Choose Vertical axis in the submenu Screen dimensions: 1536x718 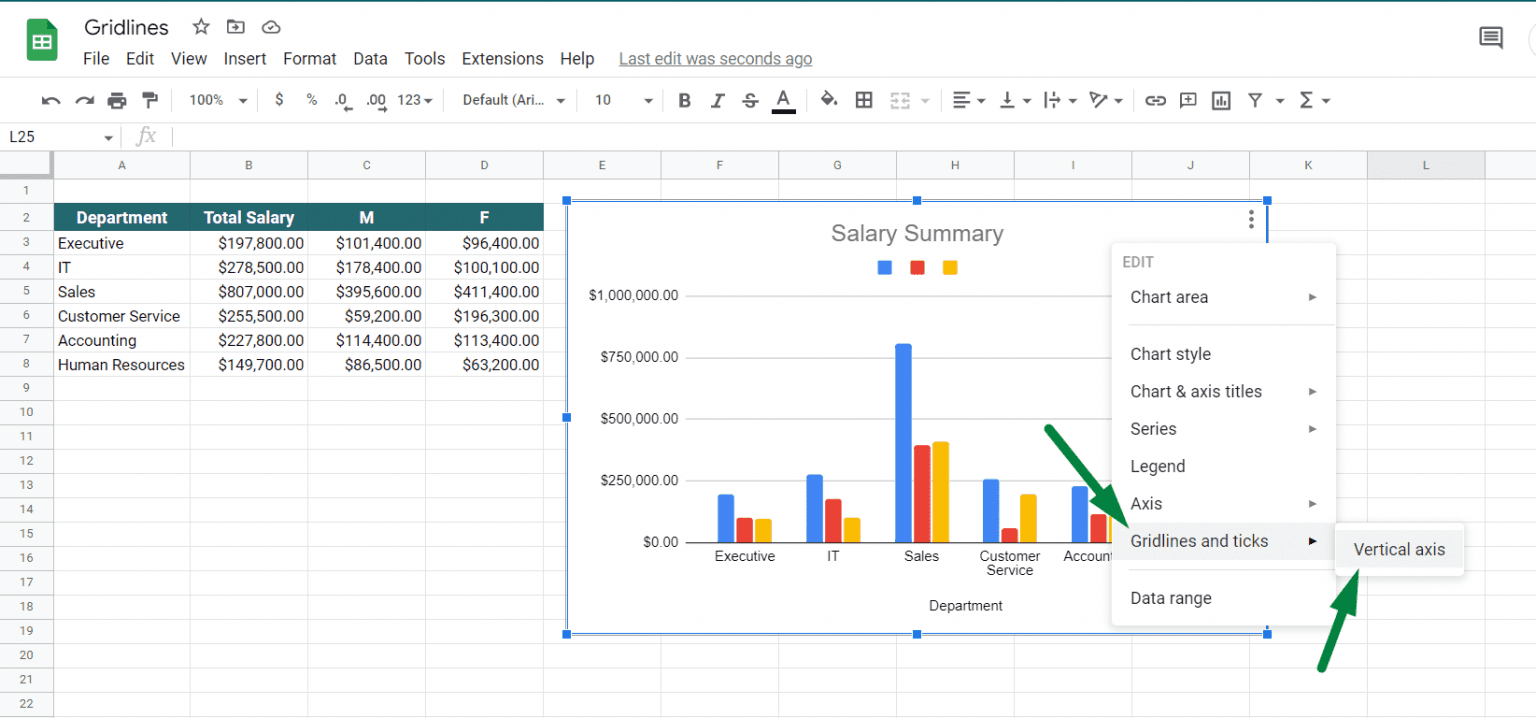(x=1399, y=549)
